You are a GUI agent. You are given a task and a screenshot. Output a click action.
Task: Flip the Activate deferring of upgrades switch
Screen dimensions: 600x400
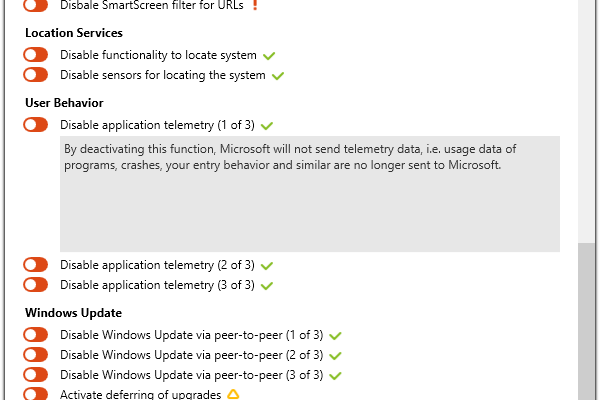click(36, 394)
